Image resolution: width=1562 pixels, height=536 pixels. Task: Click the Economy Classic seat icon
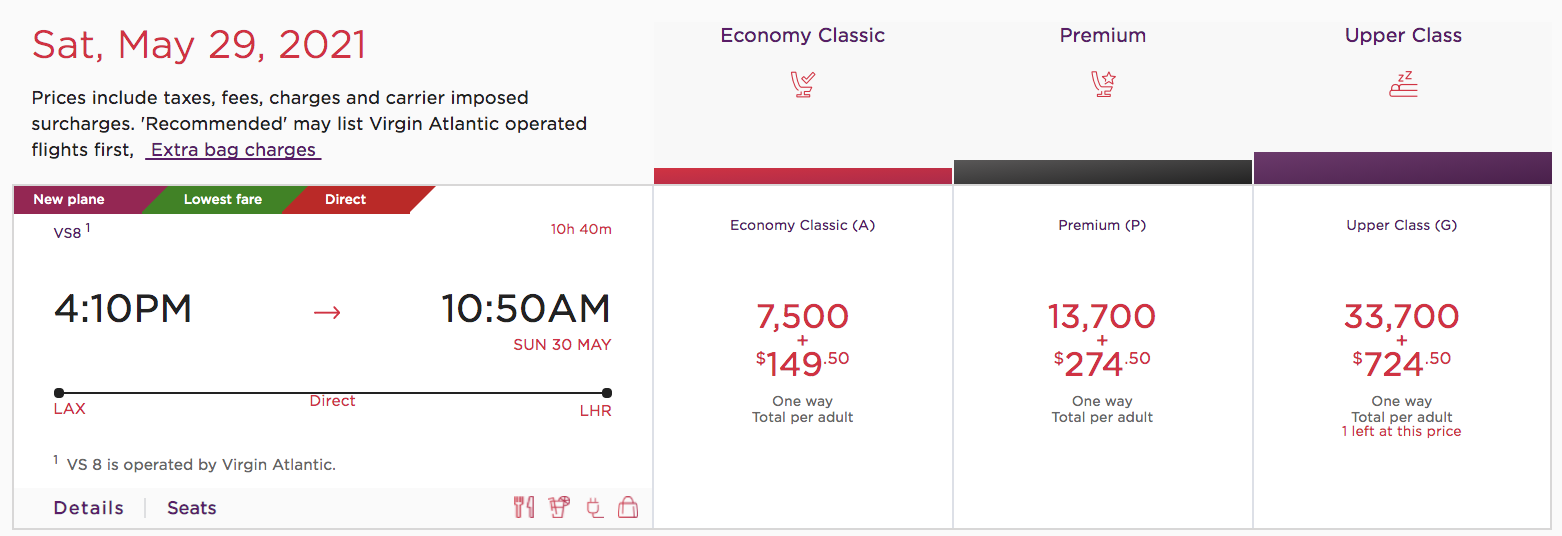pos(803,83)
